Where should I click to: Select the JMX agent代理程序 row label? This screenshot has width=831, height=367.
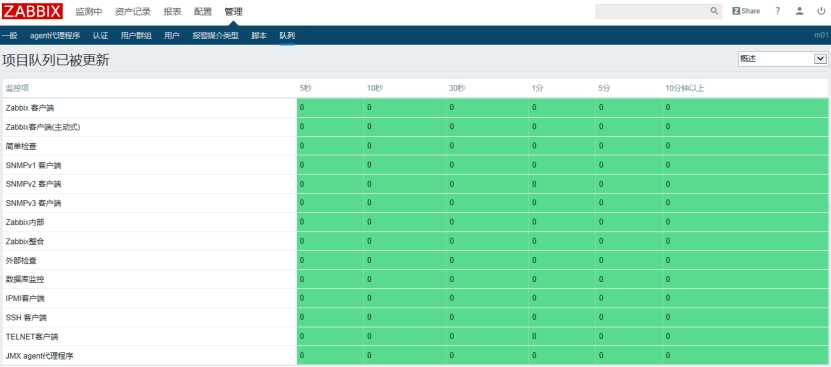(40, 356)
